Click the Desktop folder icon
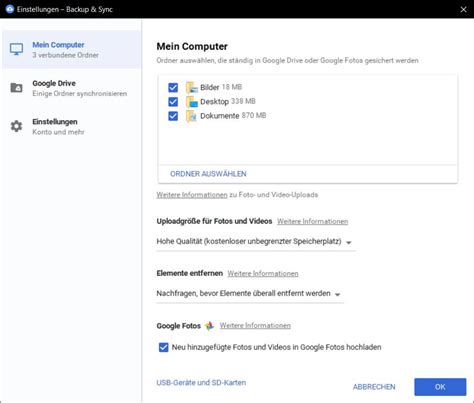The image size is (474, 403). point(192,102)
